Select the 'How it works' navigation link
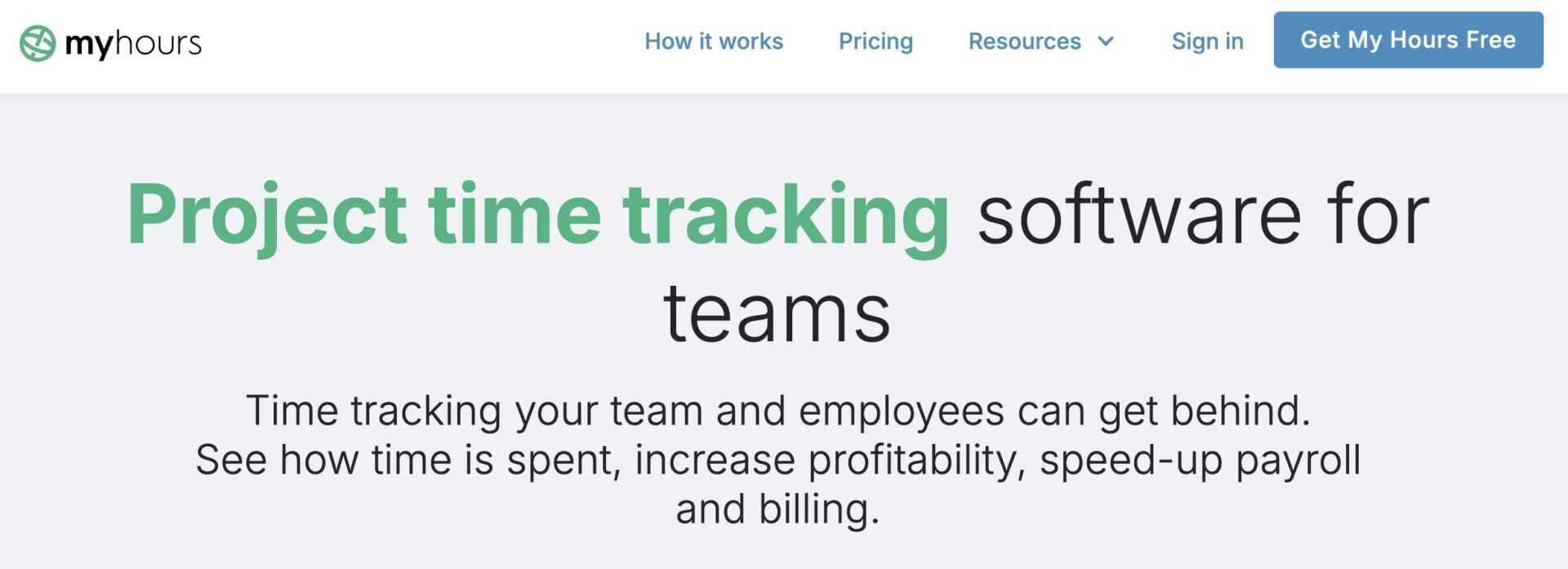The width and height of the screenshot is (1568, 569). [x=714, y=41]
